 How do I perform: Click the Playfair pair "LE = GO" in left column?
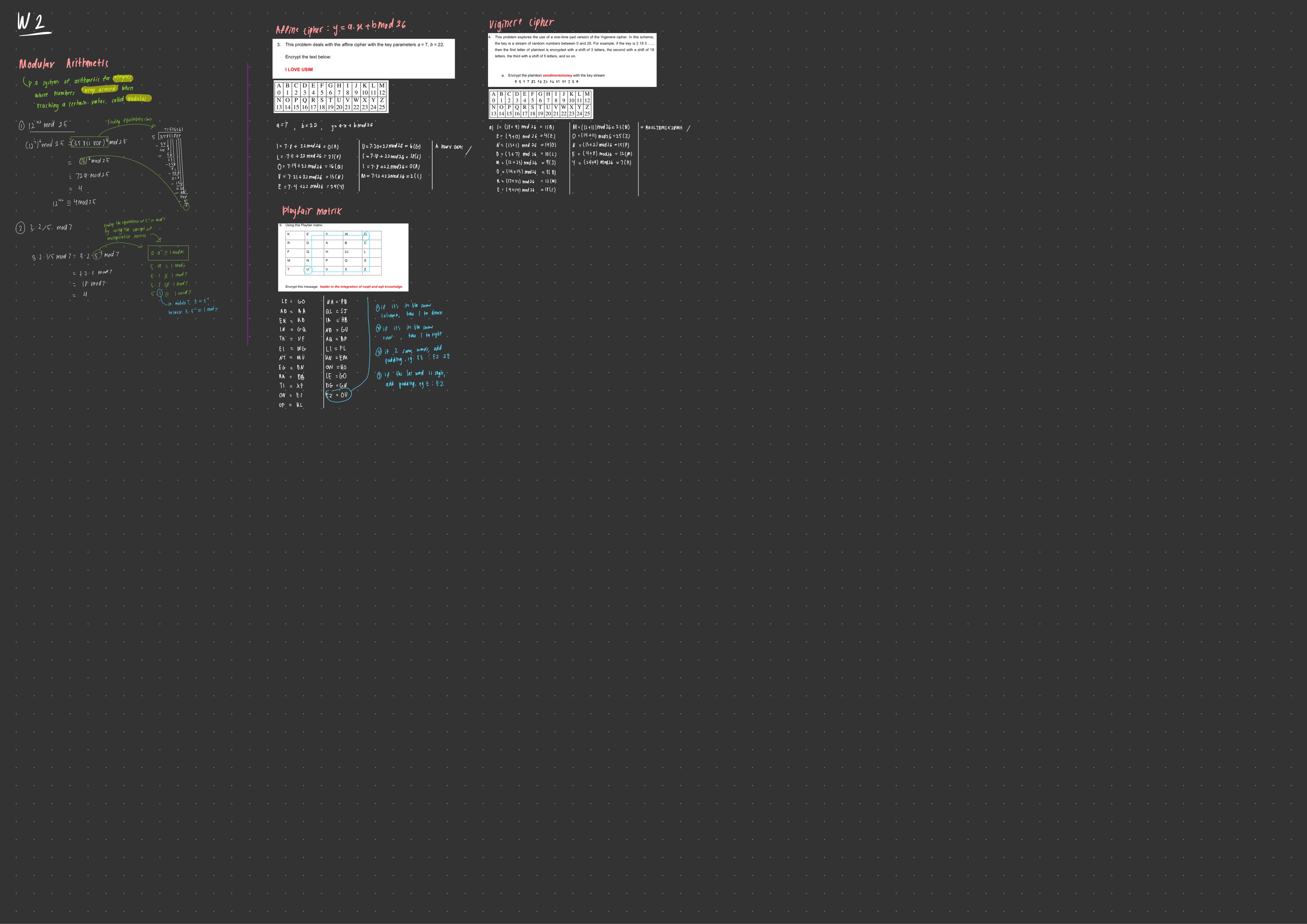[292, 302]
